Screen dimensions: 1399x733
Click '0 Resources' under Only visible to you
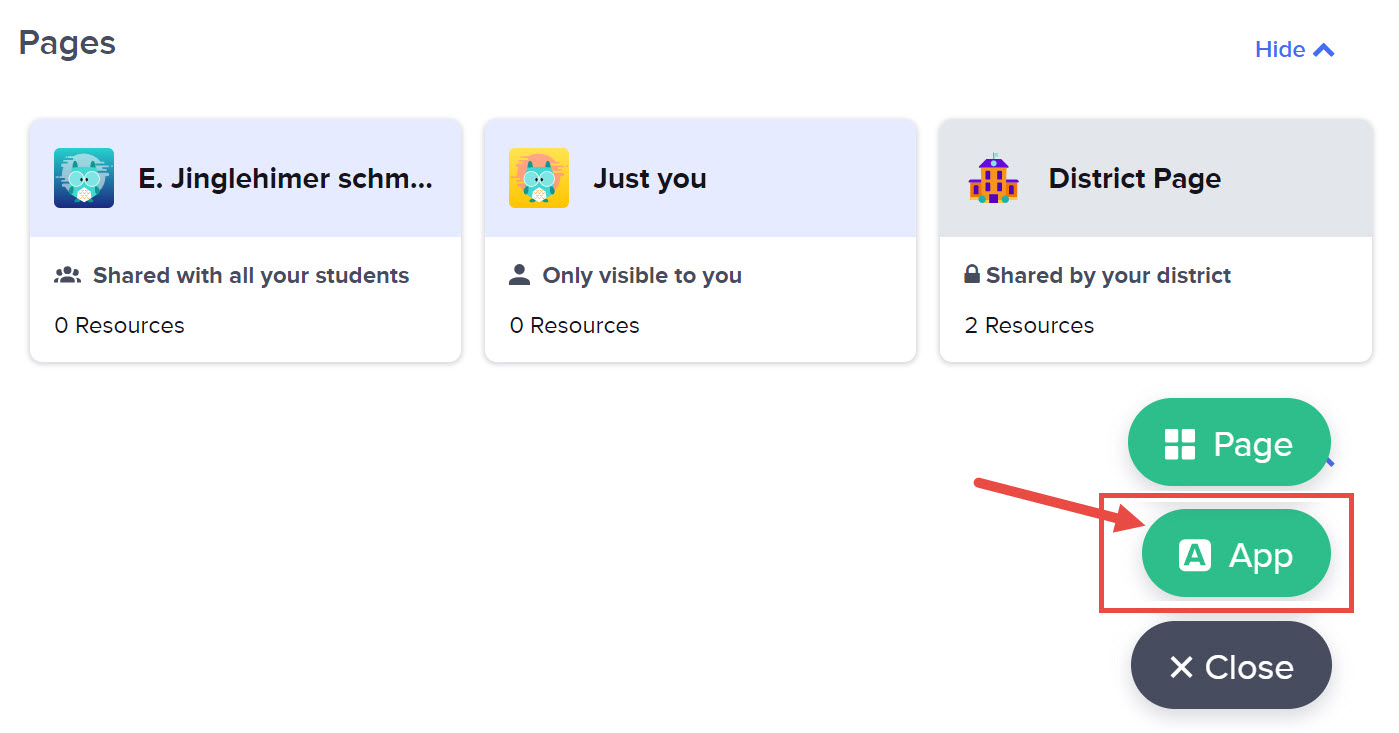point(574,325)
